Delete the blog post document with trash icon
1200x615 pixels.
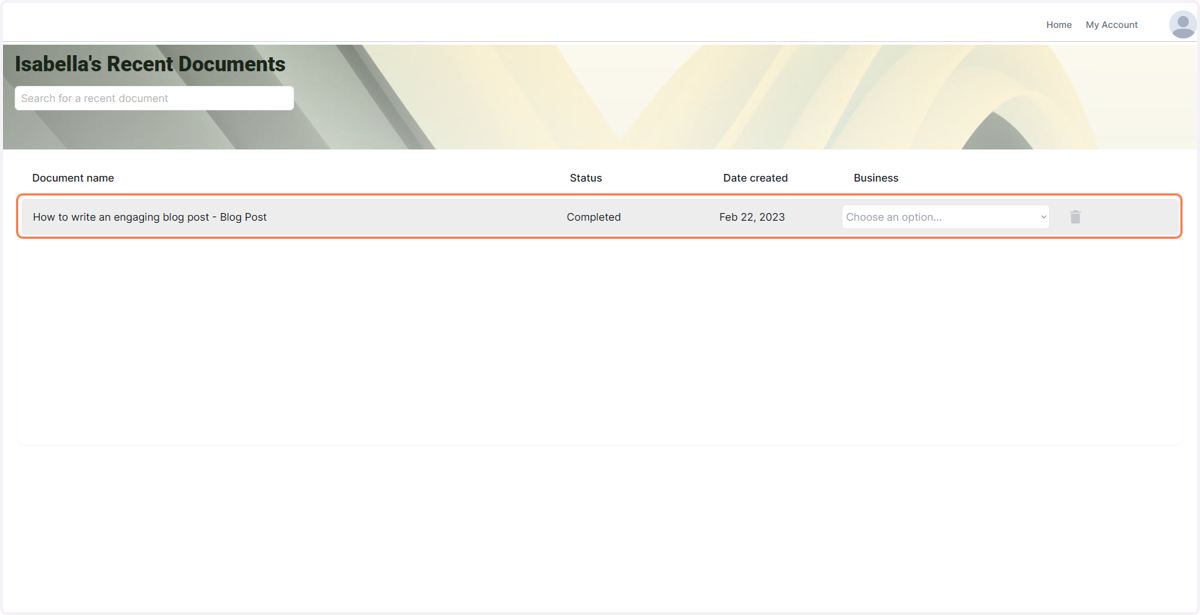1075,217
